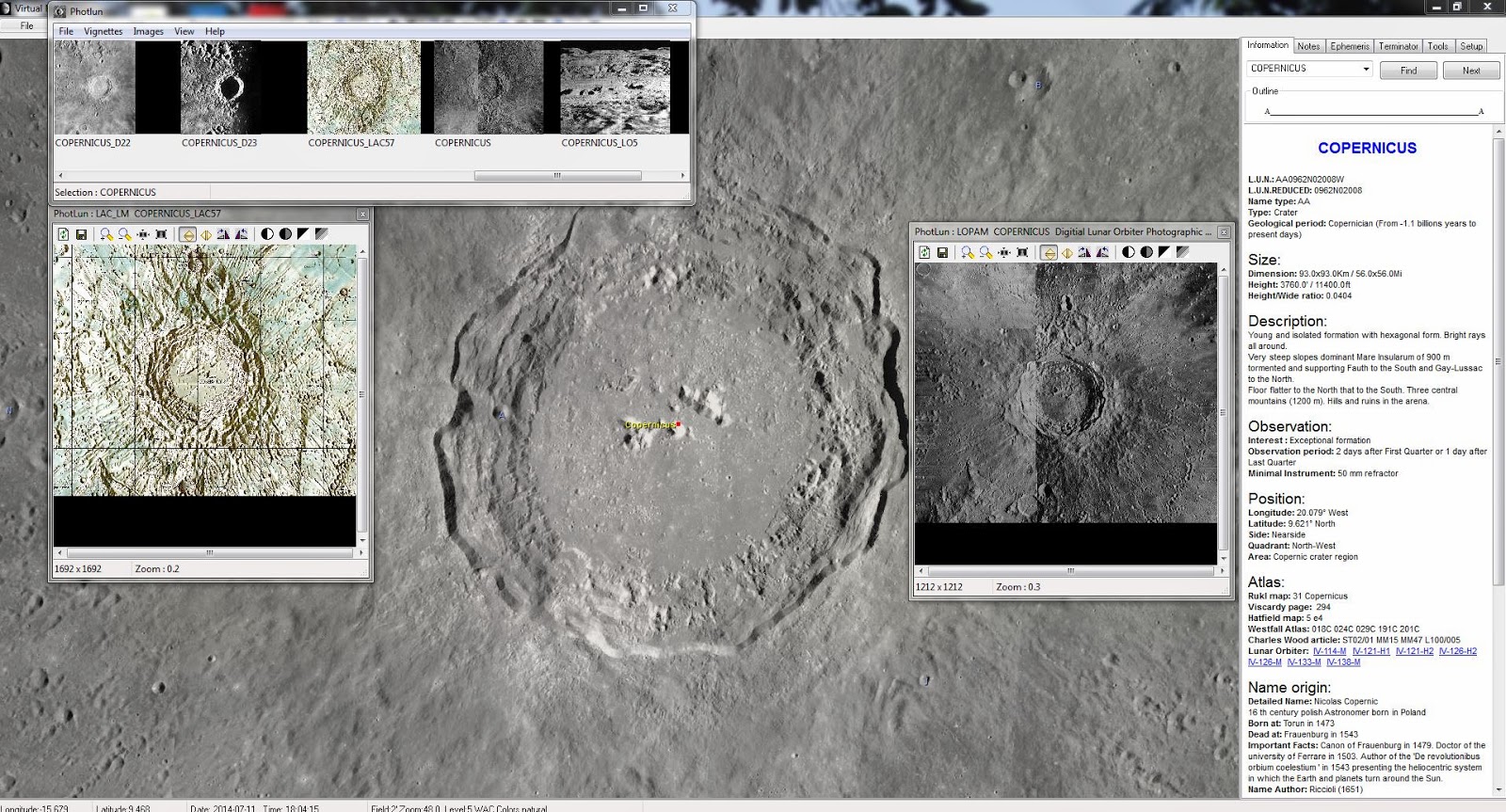The height and width of the screenshot is (812, 1506).
Task: Increase brightness in LAC57 window
Action: (x=303, y=234)
